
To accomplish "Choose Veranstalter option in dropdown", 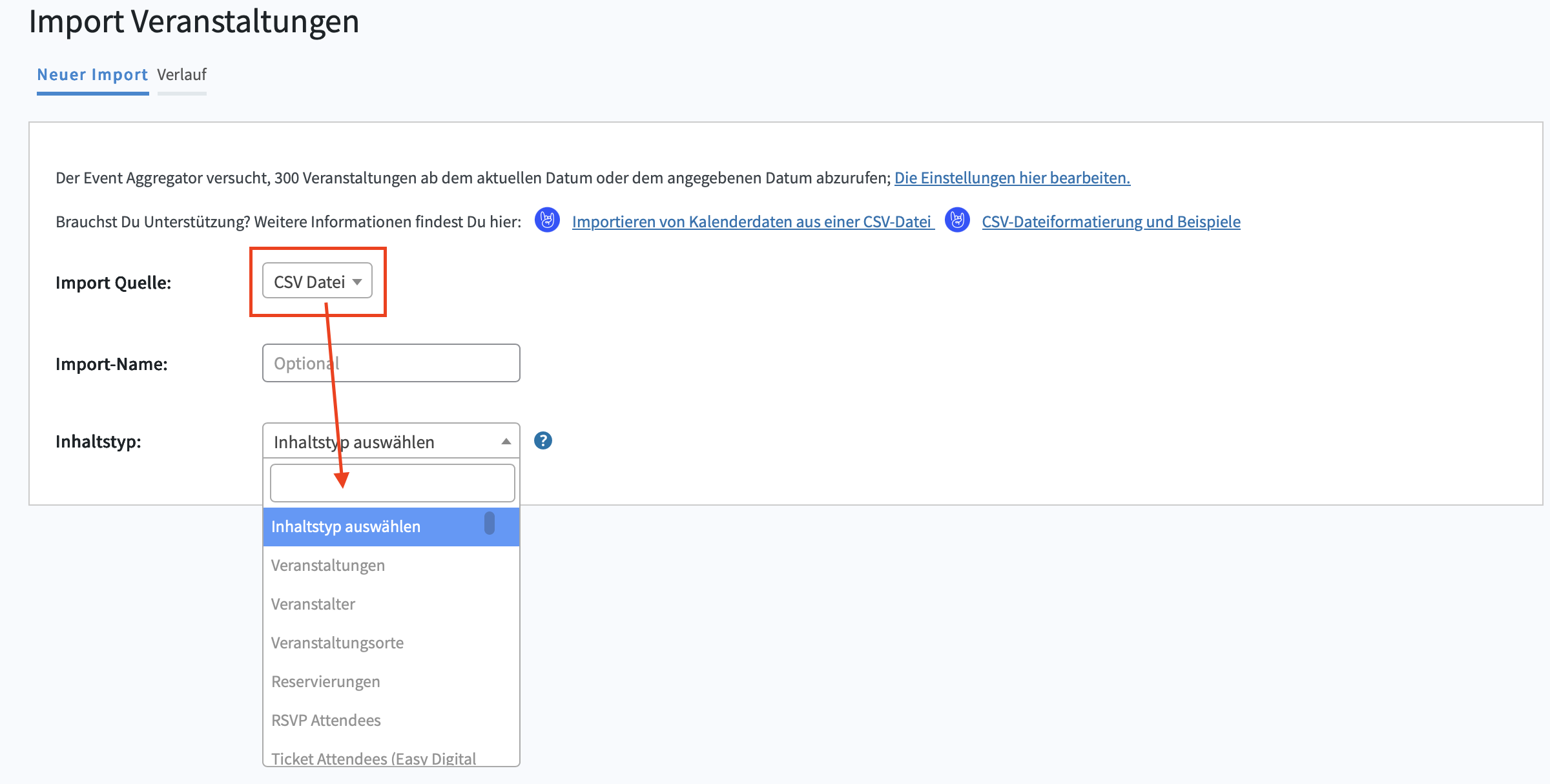I will pos(313,604).
